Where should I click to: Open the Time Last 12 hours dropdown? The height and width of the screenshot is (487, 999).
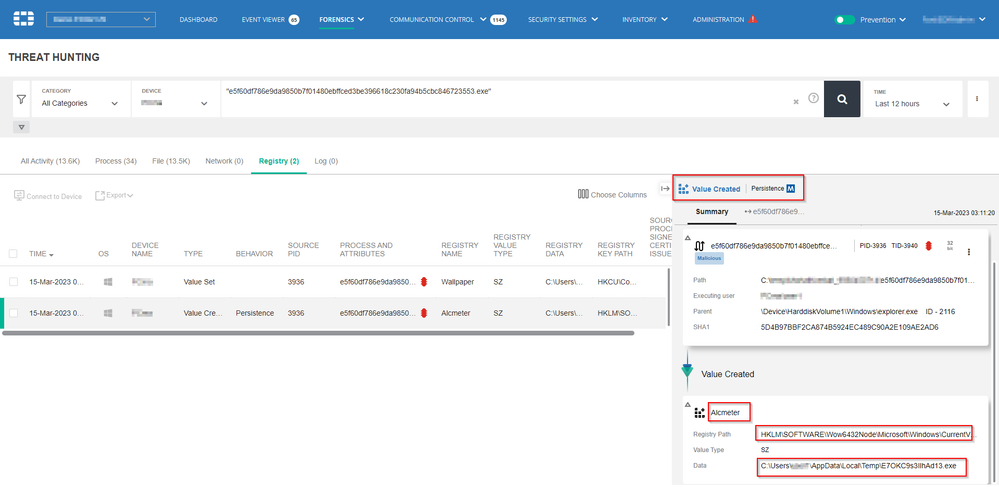912,99
